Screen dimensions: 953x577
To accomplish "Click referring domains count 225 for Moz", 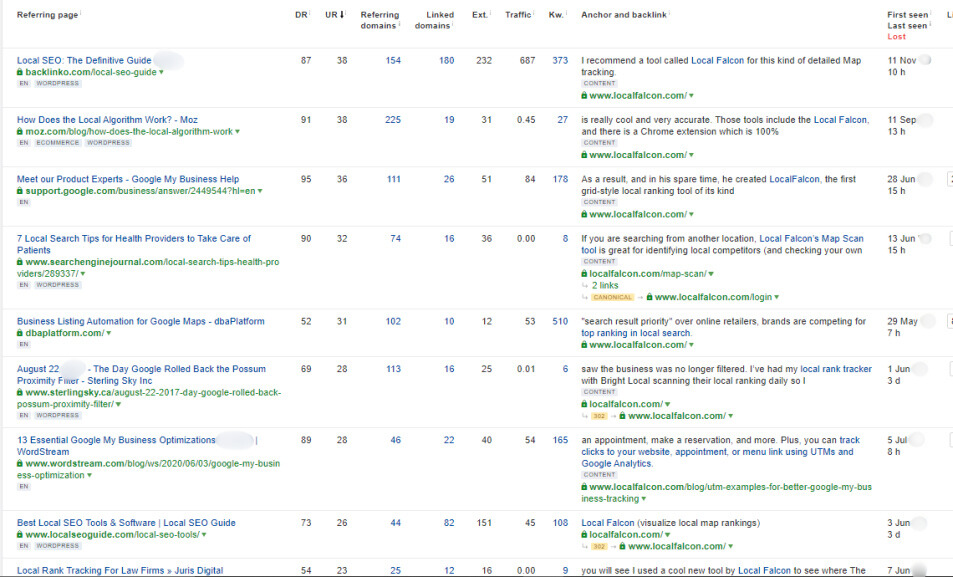I will click(392, 120).
